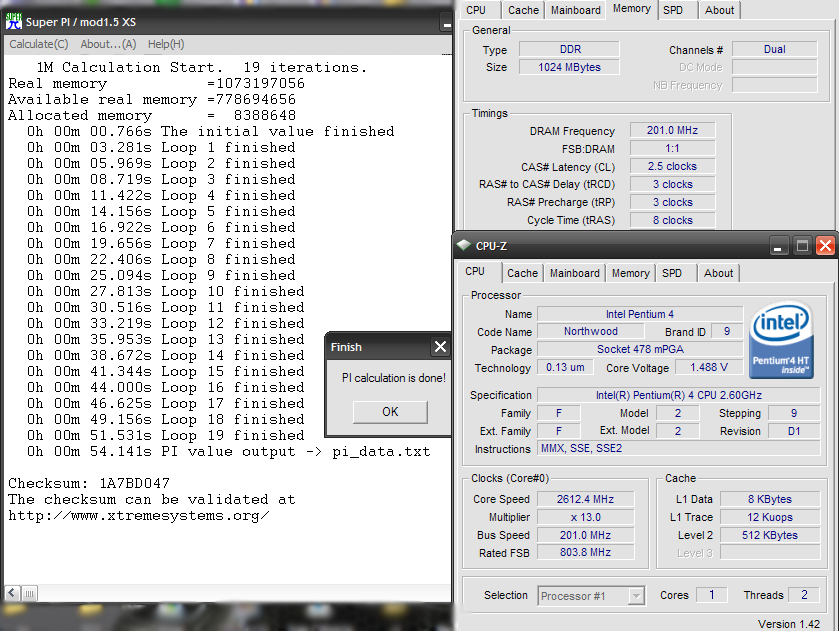
Task: Select Memory tab in back CPU-Z window
Action: (x=632, y=9)
